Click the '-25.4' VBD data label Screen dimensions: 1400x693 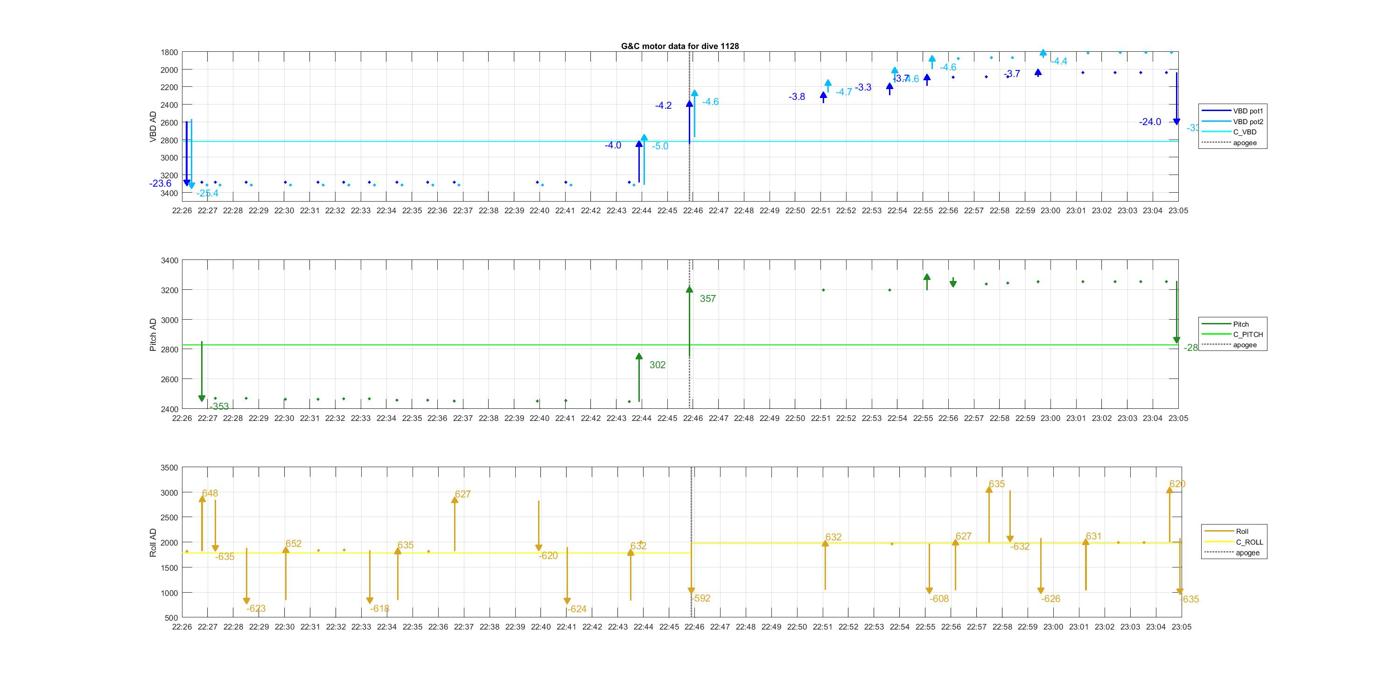[207, 194]
